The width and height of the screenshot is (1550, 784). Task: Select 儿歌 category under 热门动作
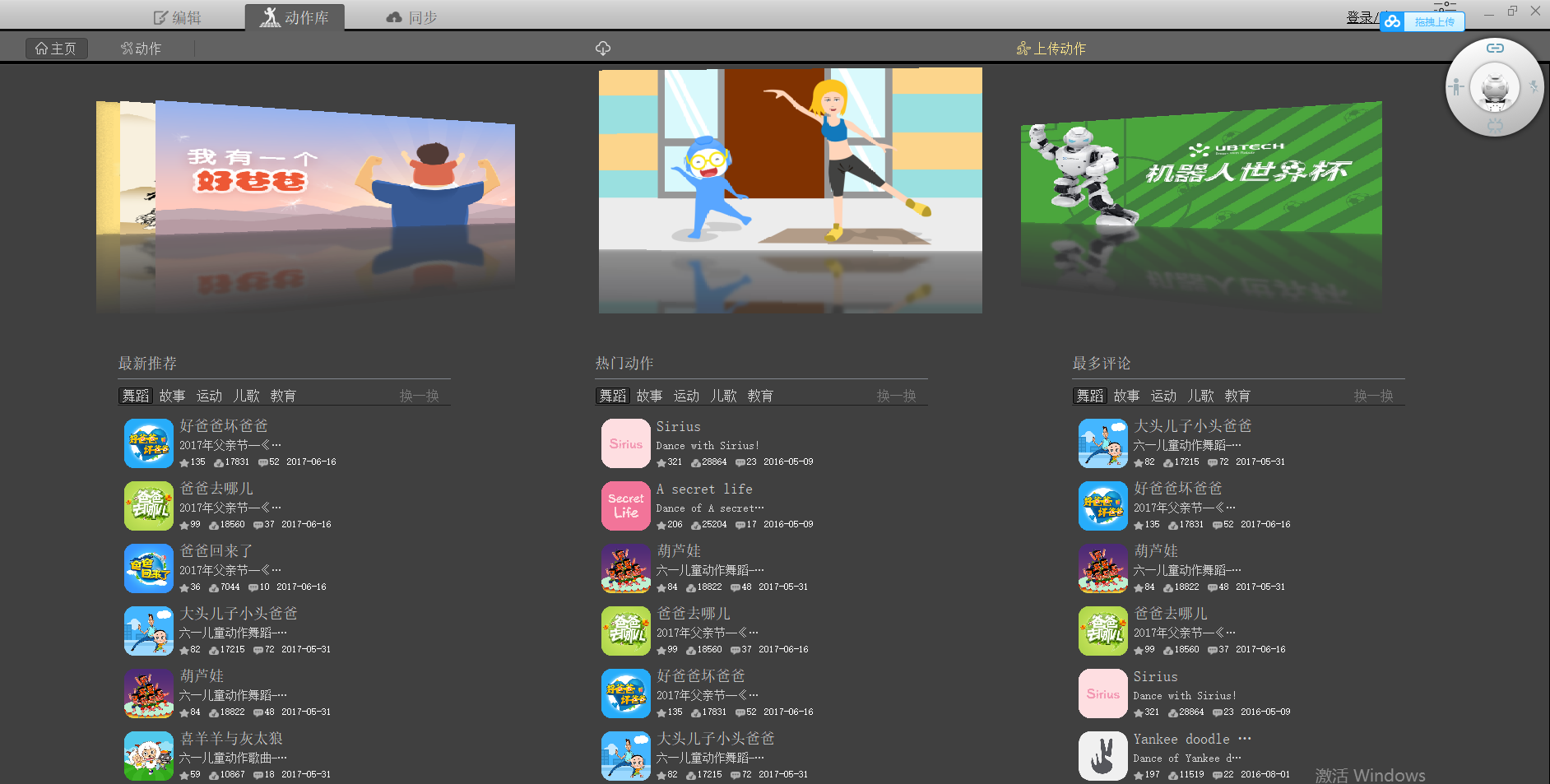[724, 396]
